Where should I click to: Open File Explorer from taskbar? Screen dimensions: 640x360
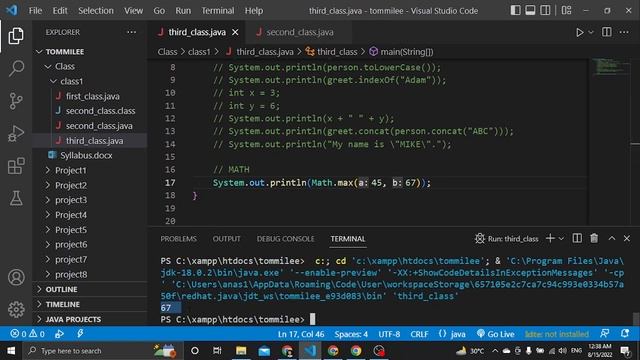point(241,351)
